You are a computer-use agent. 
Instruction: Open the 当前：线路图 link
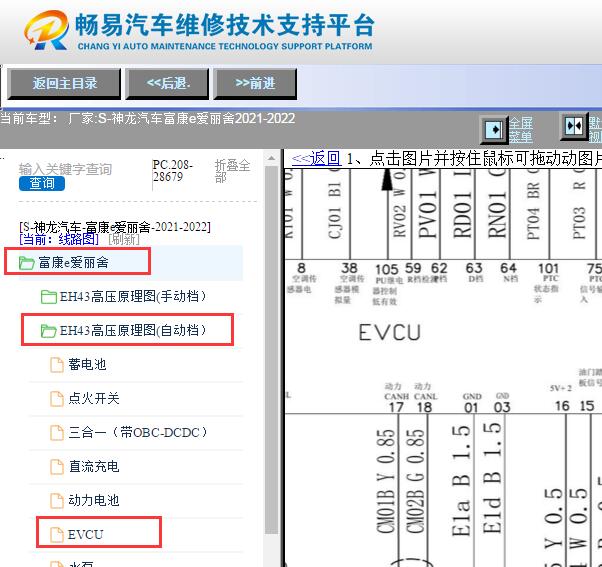(59, 240)
